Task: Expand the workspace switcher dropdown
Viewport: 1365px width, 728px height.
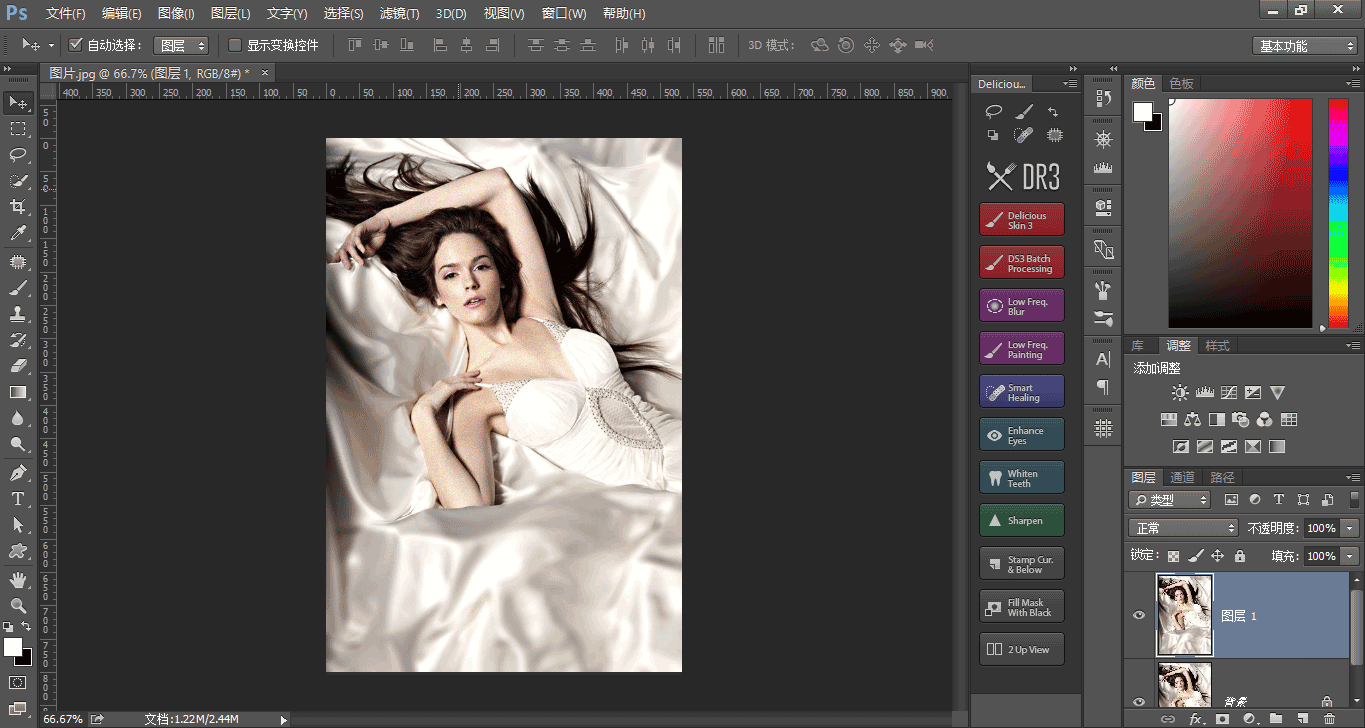Action: (1306, 46)
